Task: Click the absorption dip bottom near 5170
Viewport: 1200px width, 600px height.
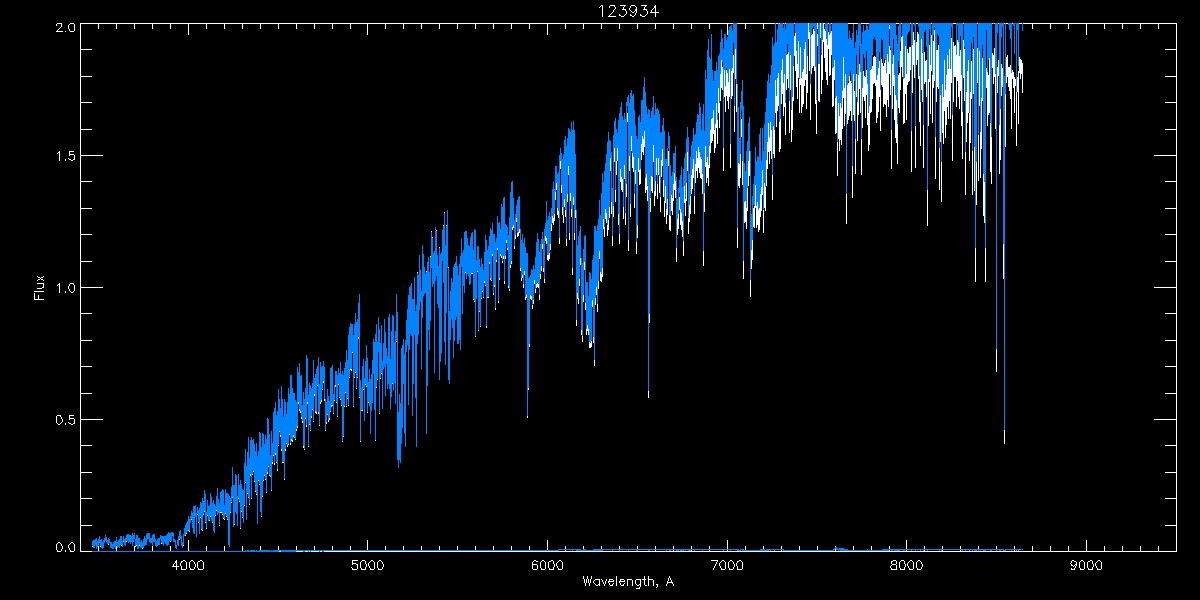Action: (x=399, y=465)
